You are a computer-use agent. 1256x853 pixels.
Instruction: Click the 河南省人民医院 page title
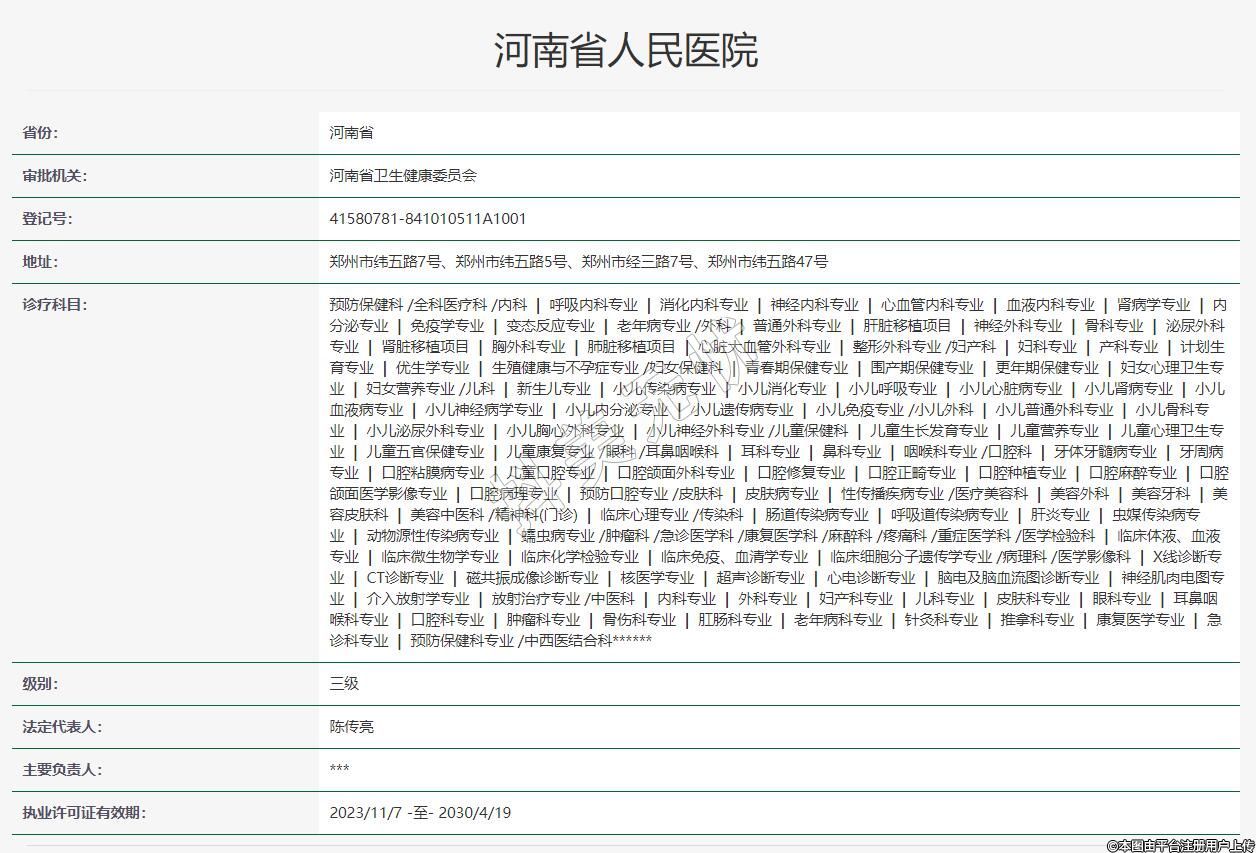pyautogui.click(x=627, y=50)
